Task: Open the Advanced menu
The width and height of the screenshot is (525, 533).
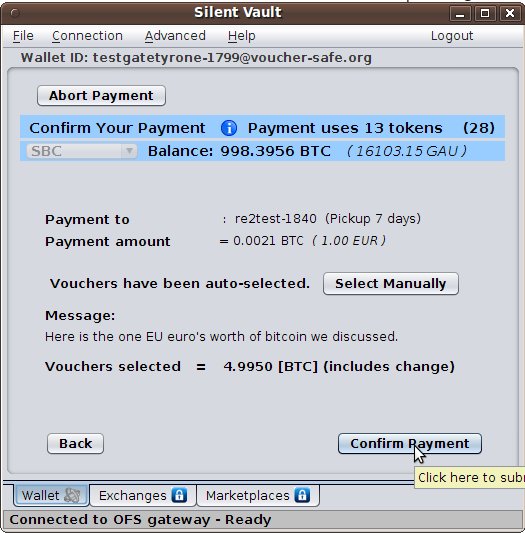Action: click(x=175, y=36)
